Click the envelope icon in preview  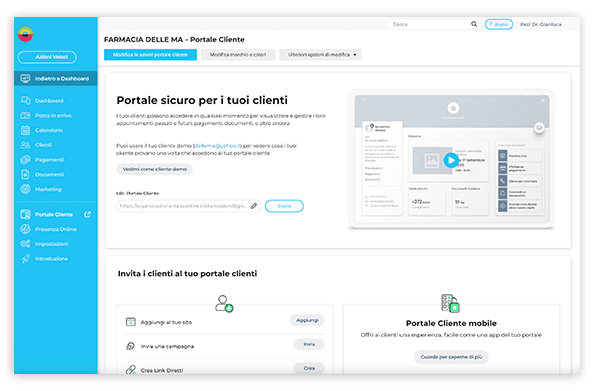pyautogui.click(x=539, y=128)
